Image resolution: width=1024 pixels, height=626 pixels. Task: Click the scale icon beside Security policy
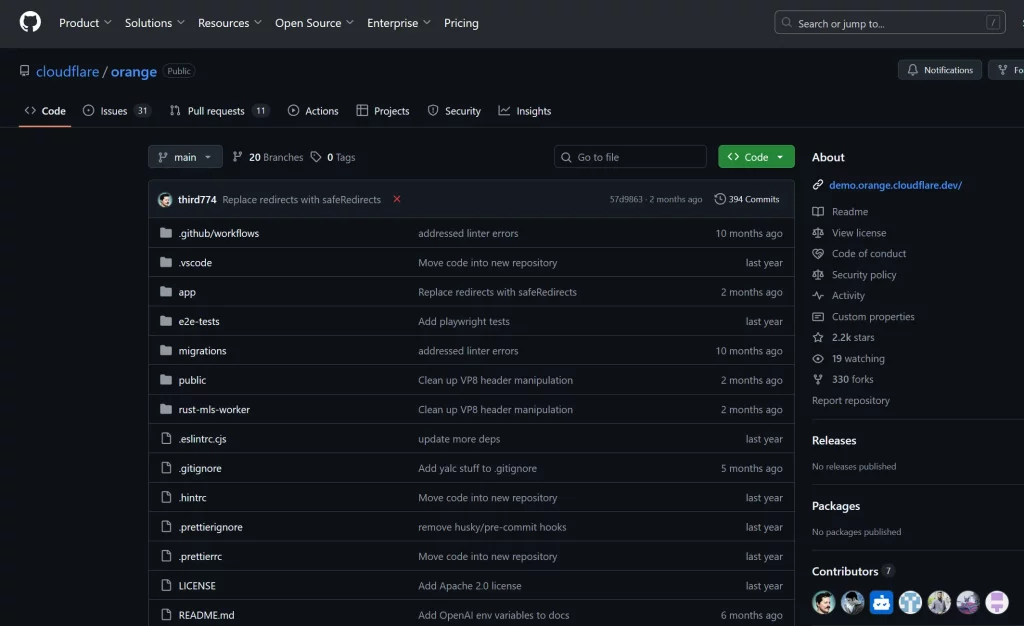click(818, 275)
